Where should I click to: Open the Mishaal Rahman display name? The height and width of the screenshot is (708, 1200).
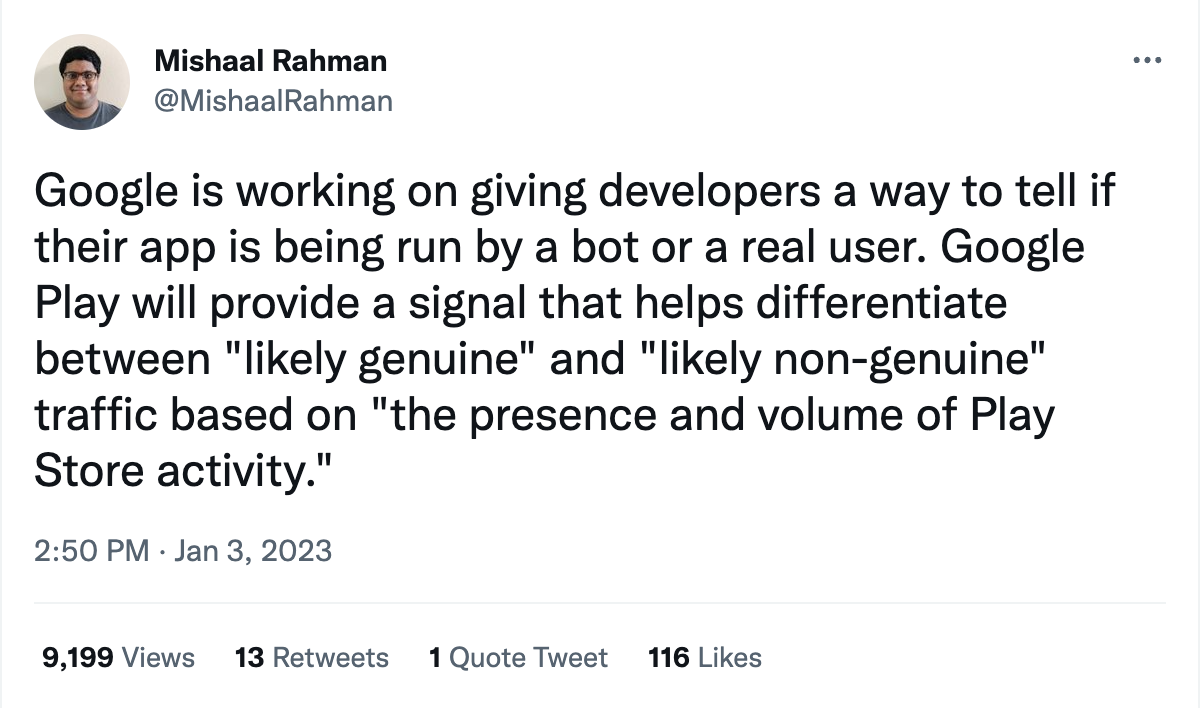point(270,61)
